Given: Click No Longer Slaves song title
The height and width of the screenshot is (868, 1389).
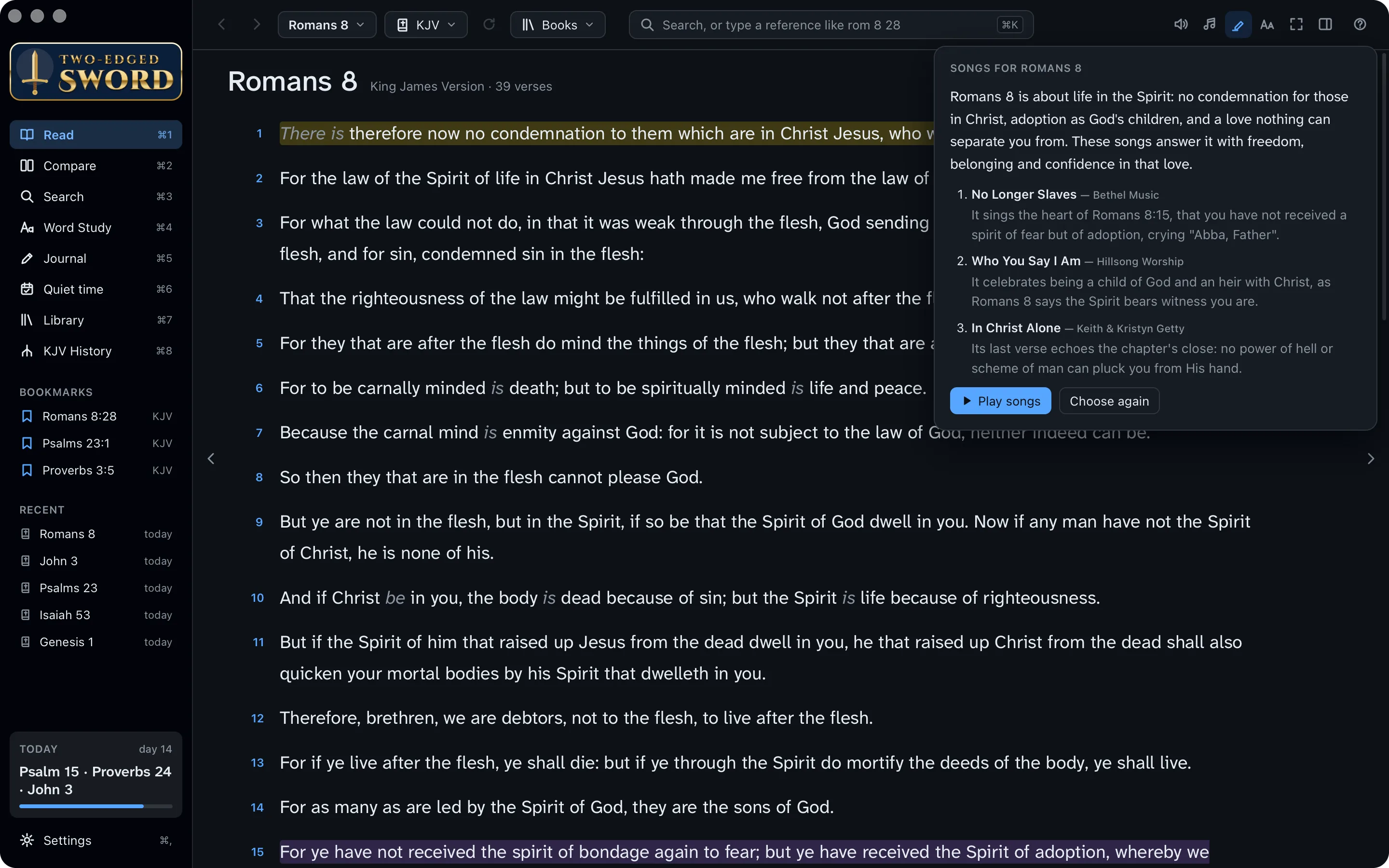Looking at the screenshot, I should (x=1023, y=195).
